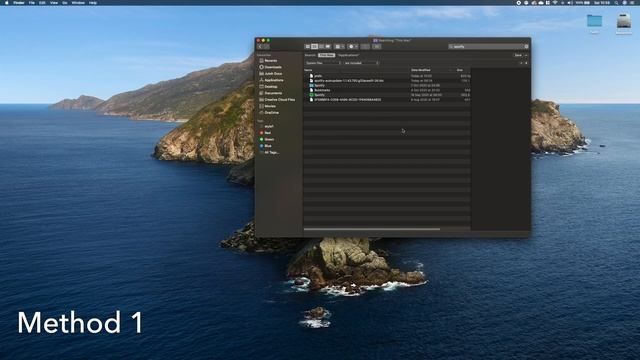
Task: Open the Go menu
Action: coord(64,3)
